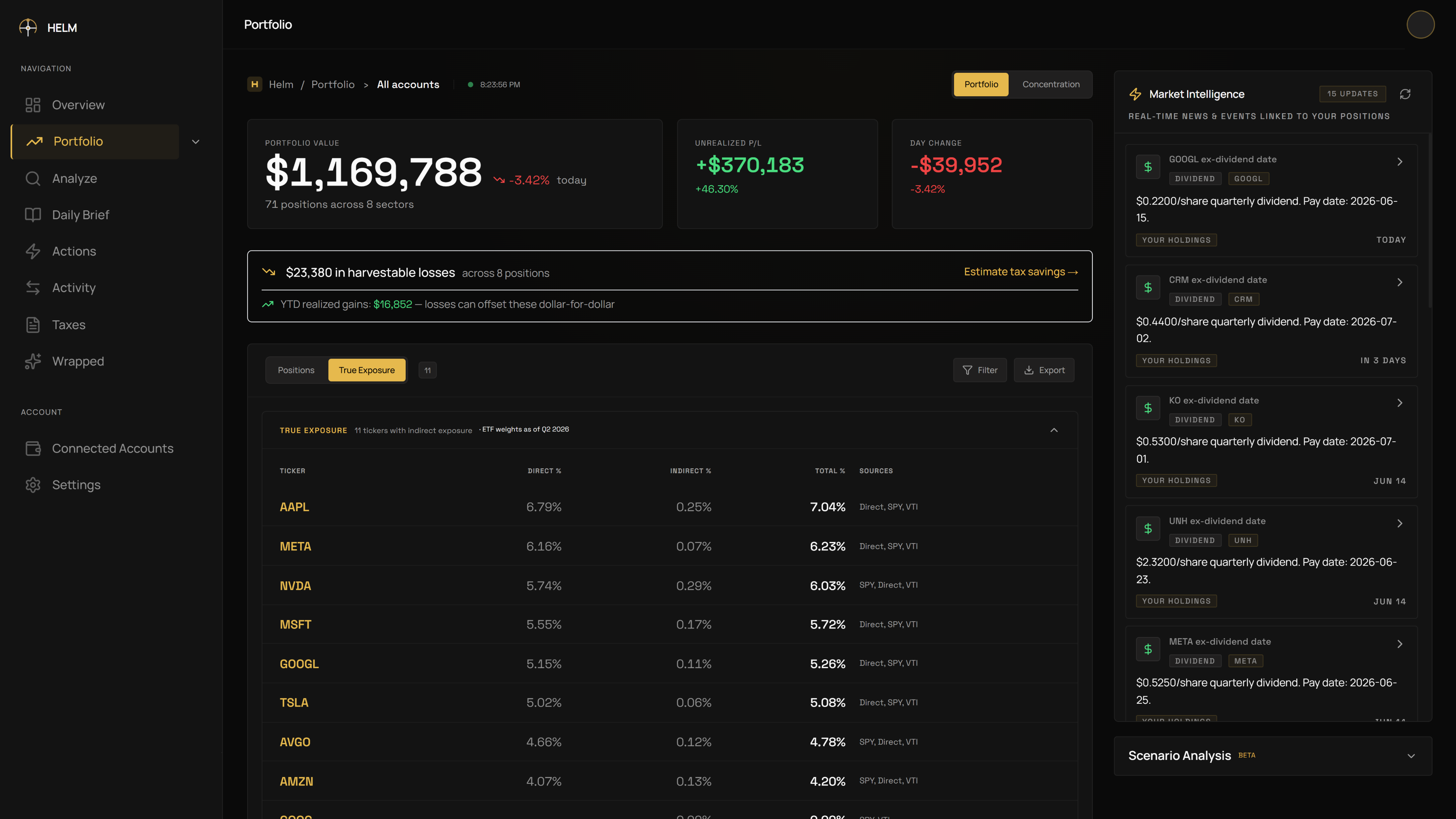The height and width of the screenshot is (819, 1456).
Task: Navigate to the Taxes page
Action: click(95, 325)
